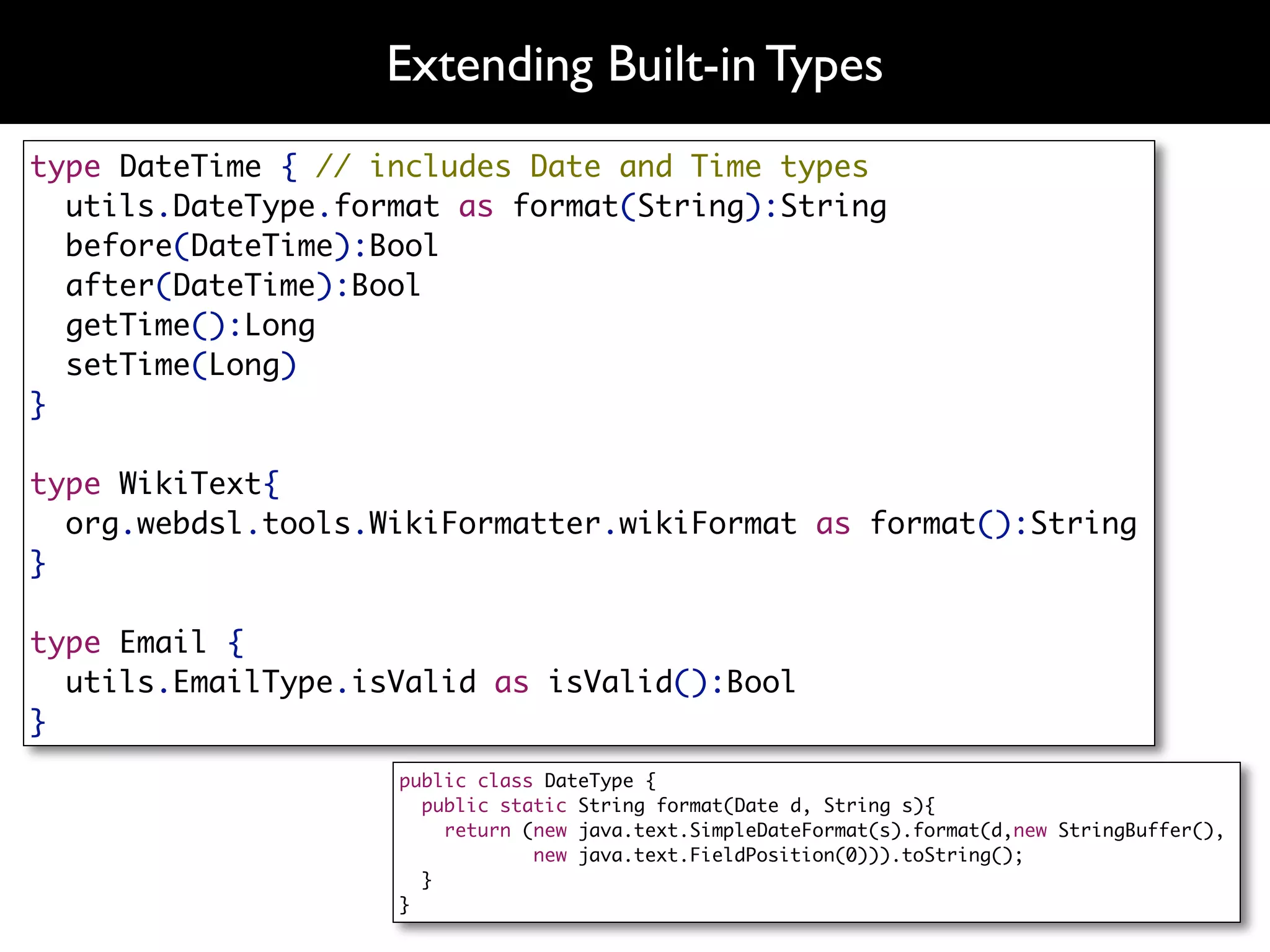Screen dimensions: 1270x952
Task: Click the 'after(DateTime):Bool' line
Action: click(243, 286)
